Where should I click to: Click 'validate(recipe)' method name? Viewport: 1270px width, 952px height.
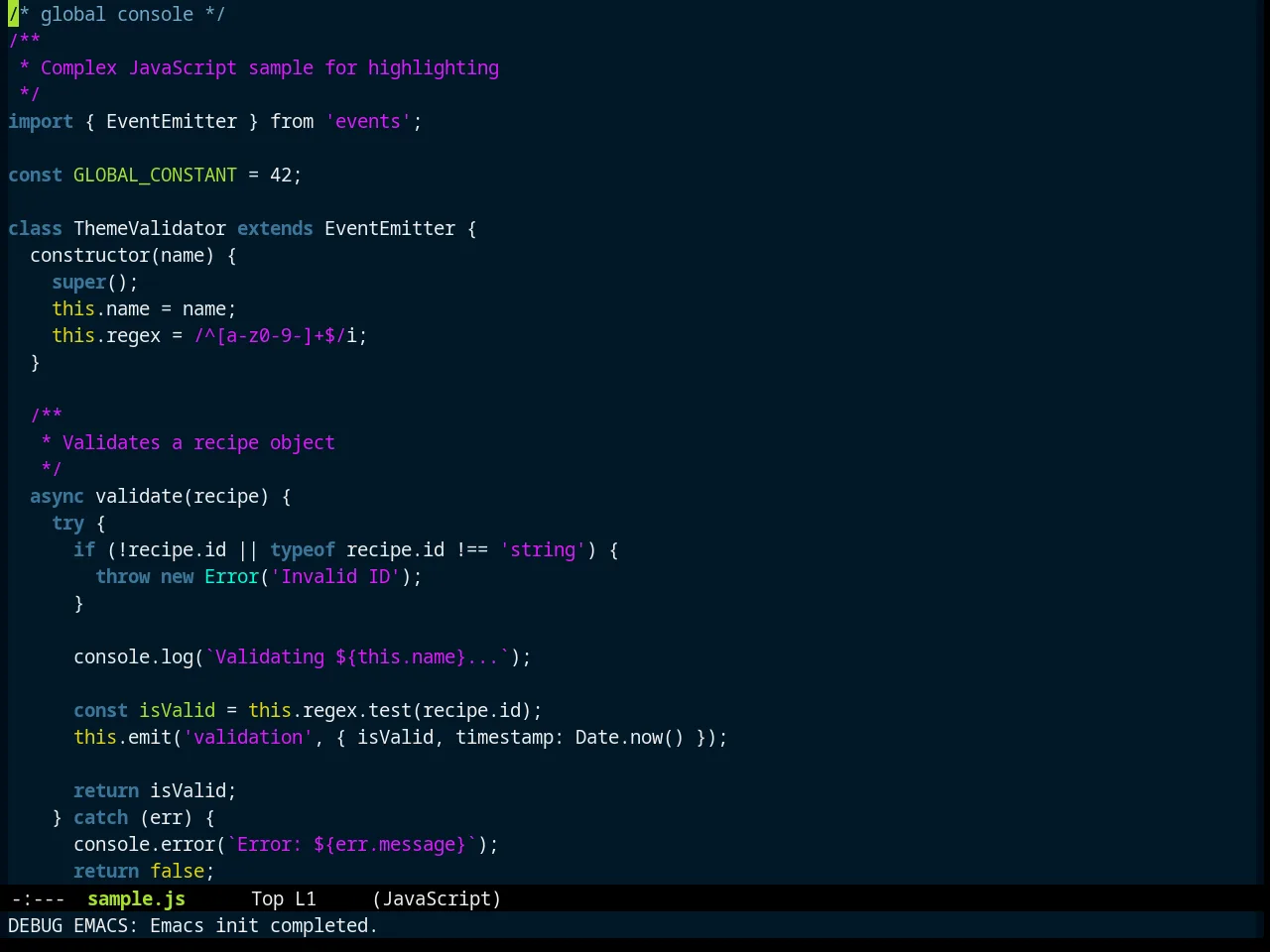183,496
